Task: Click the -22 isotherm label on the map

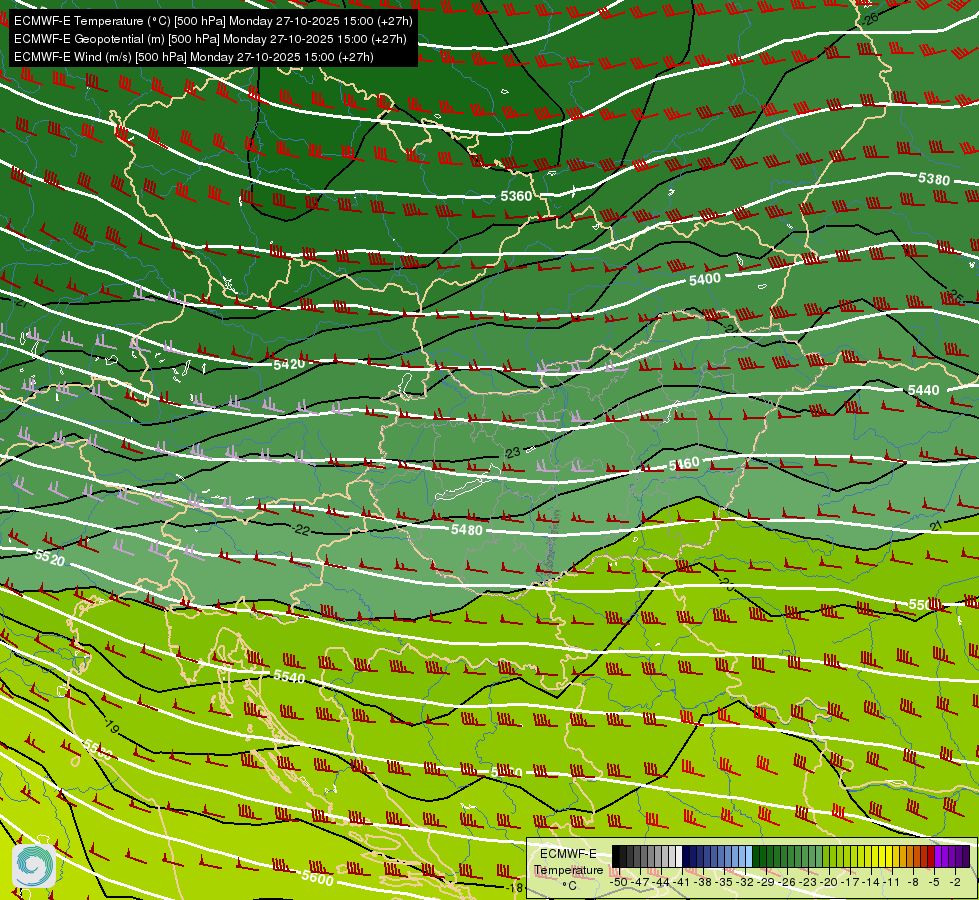Action: [301, 530]
